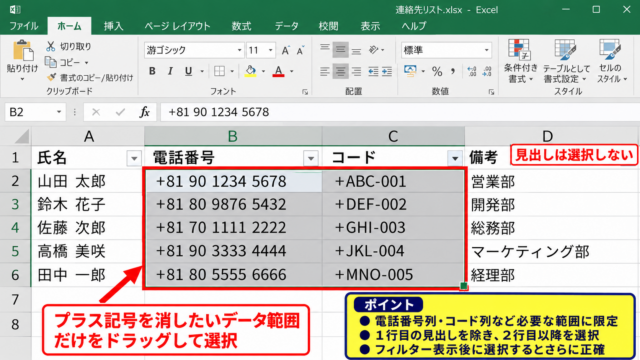Switch to the 数式 tab
The height and width of the screenshot is (360, 640).
pyautogui.click(x=241, y=26)
